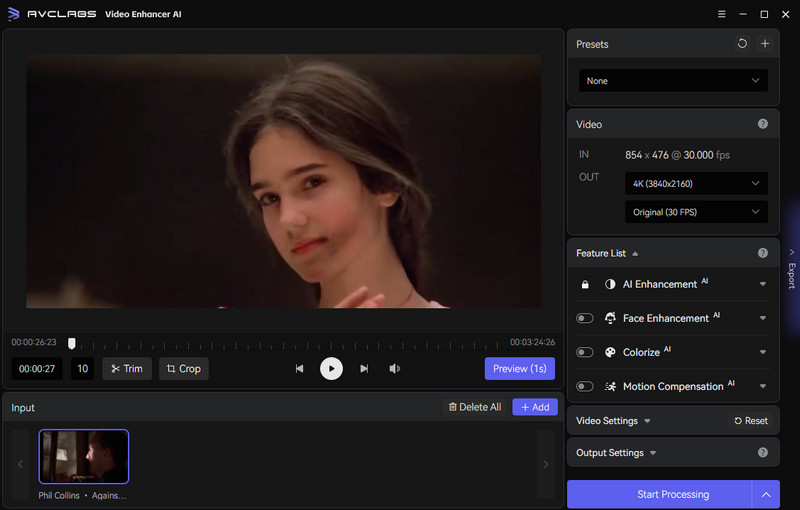800x510 pixels.
Task: Expand Face Enhancement options arrow
Action: (x=763, y=318)
